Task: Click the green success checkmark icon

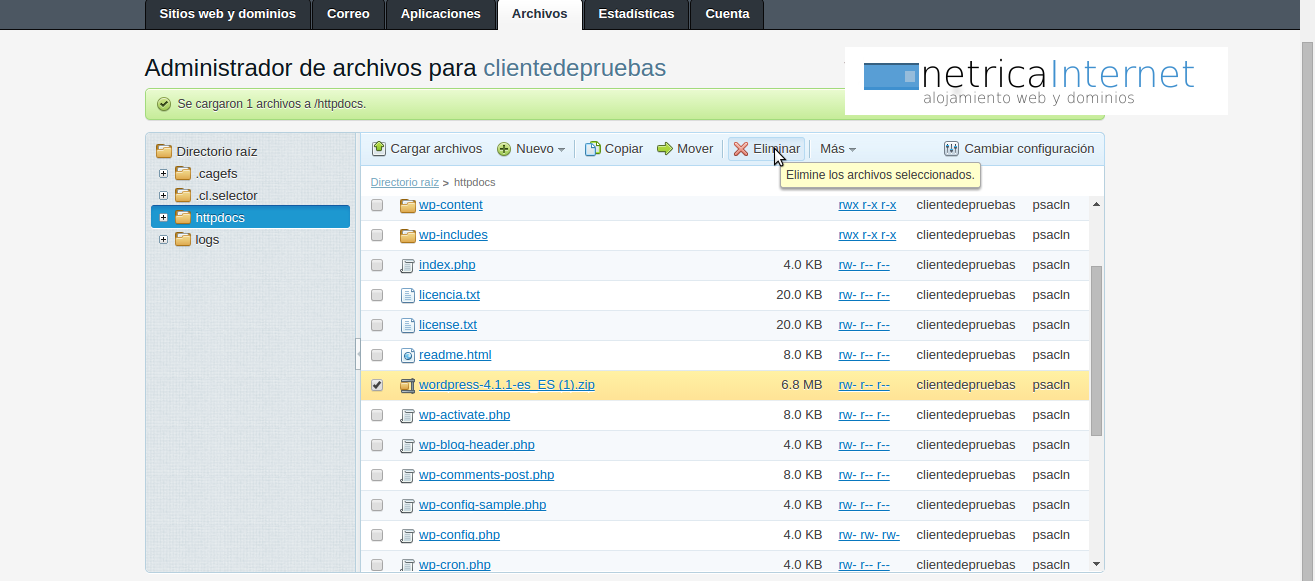Action: tap(163, 103)
